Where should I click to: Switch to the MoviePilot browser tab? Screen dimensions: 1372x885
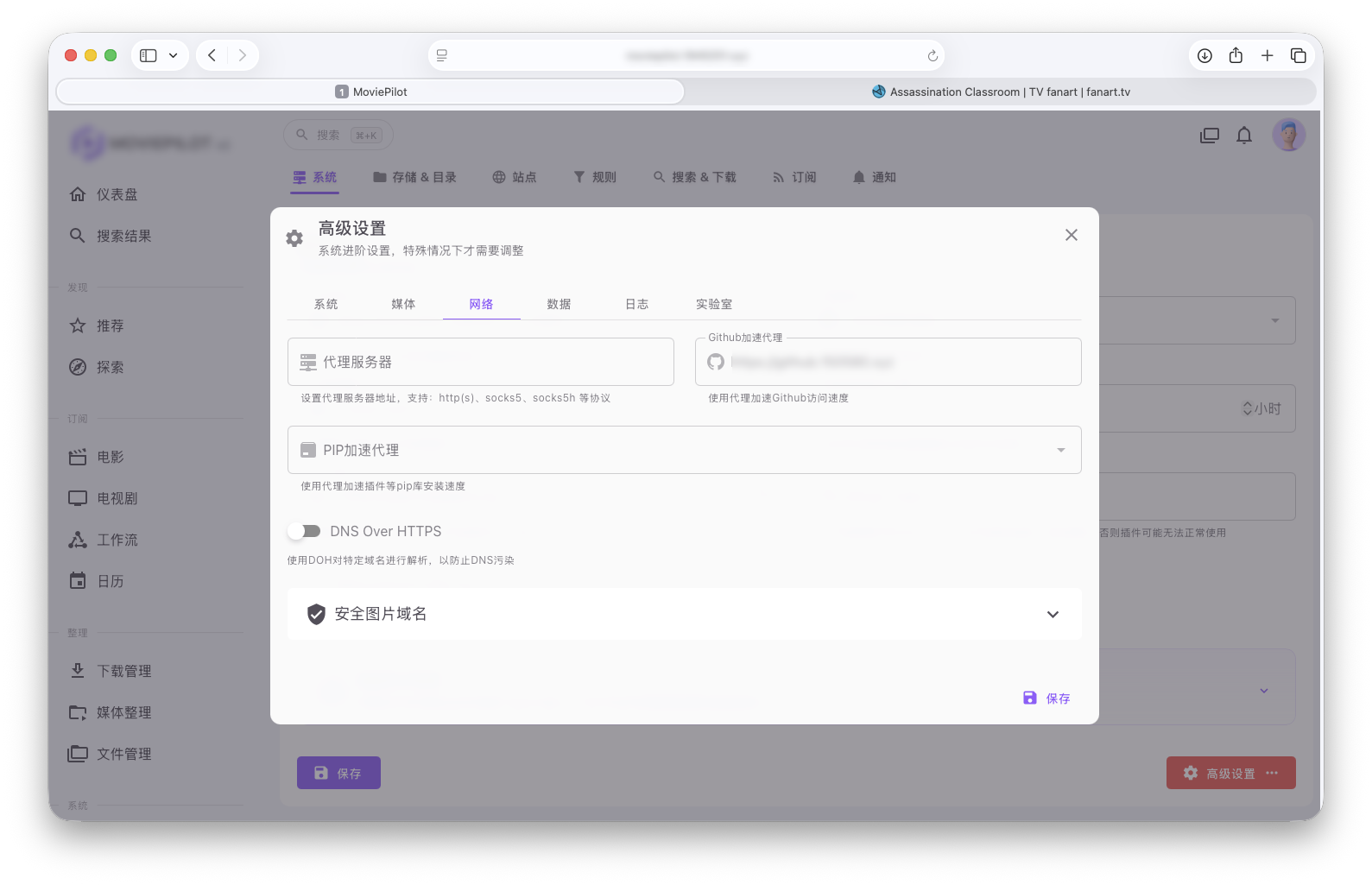pyautogui.click(x=370, y=92)
